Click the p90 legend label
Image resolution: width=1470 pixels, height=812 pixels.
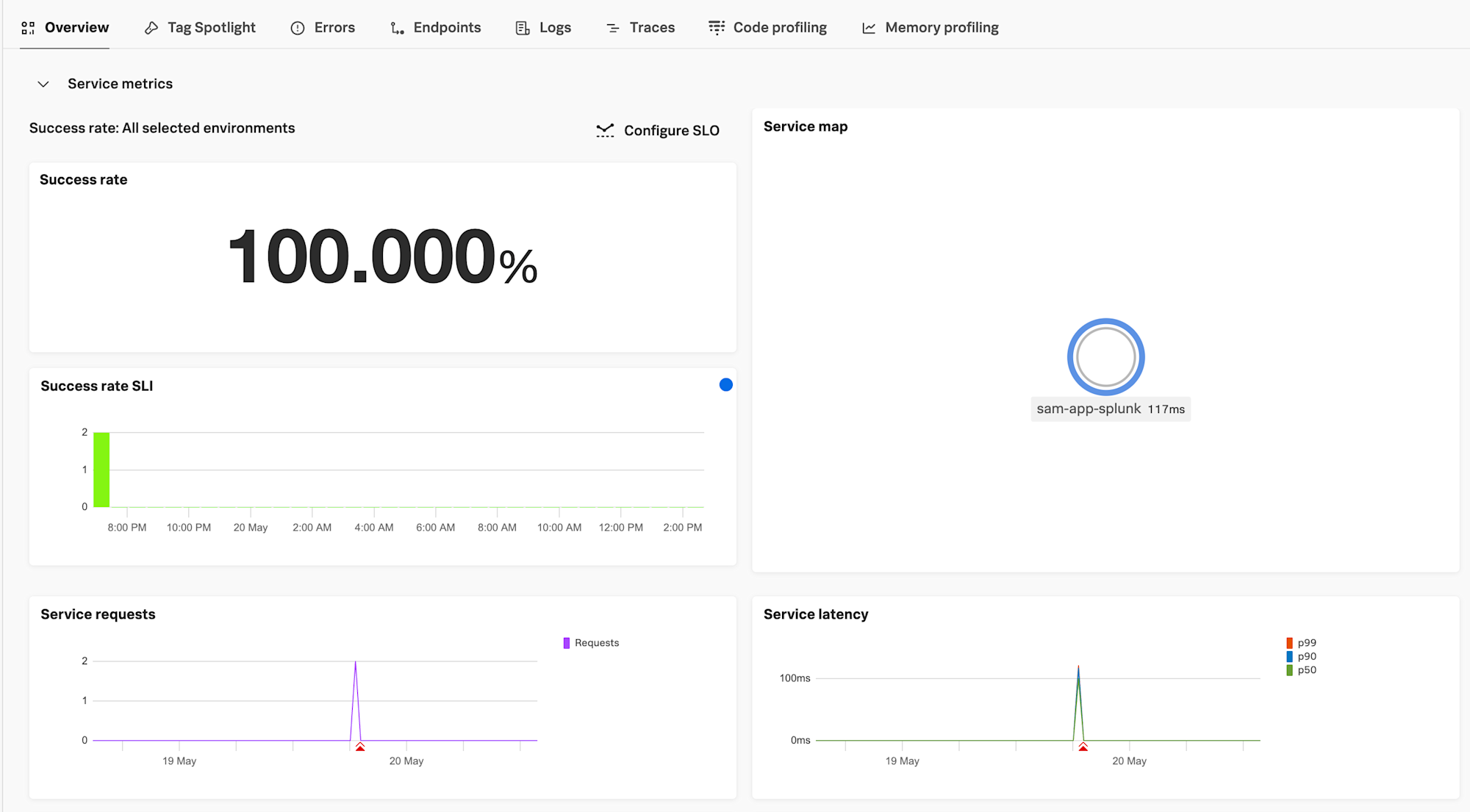pyautogui.click(x=1307, y=657)
